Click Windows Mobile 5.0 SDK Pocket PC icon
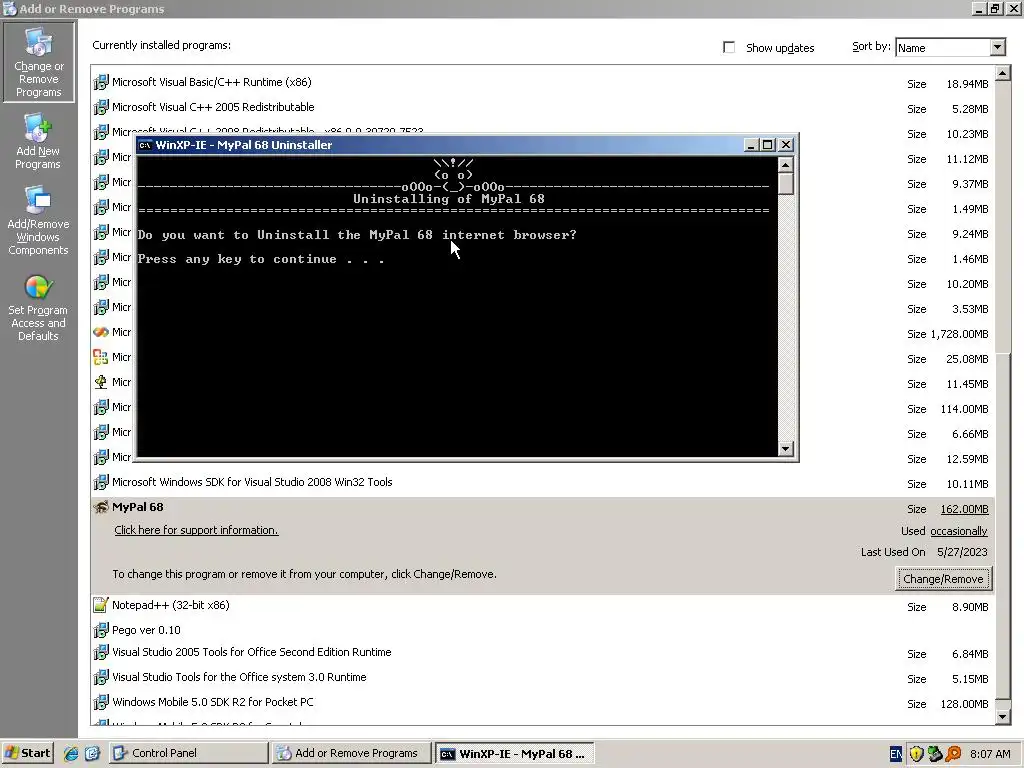Viewport: 1024px width, 768px height. coord(101,703)
